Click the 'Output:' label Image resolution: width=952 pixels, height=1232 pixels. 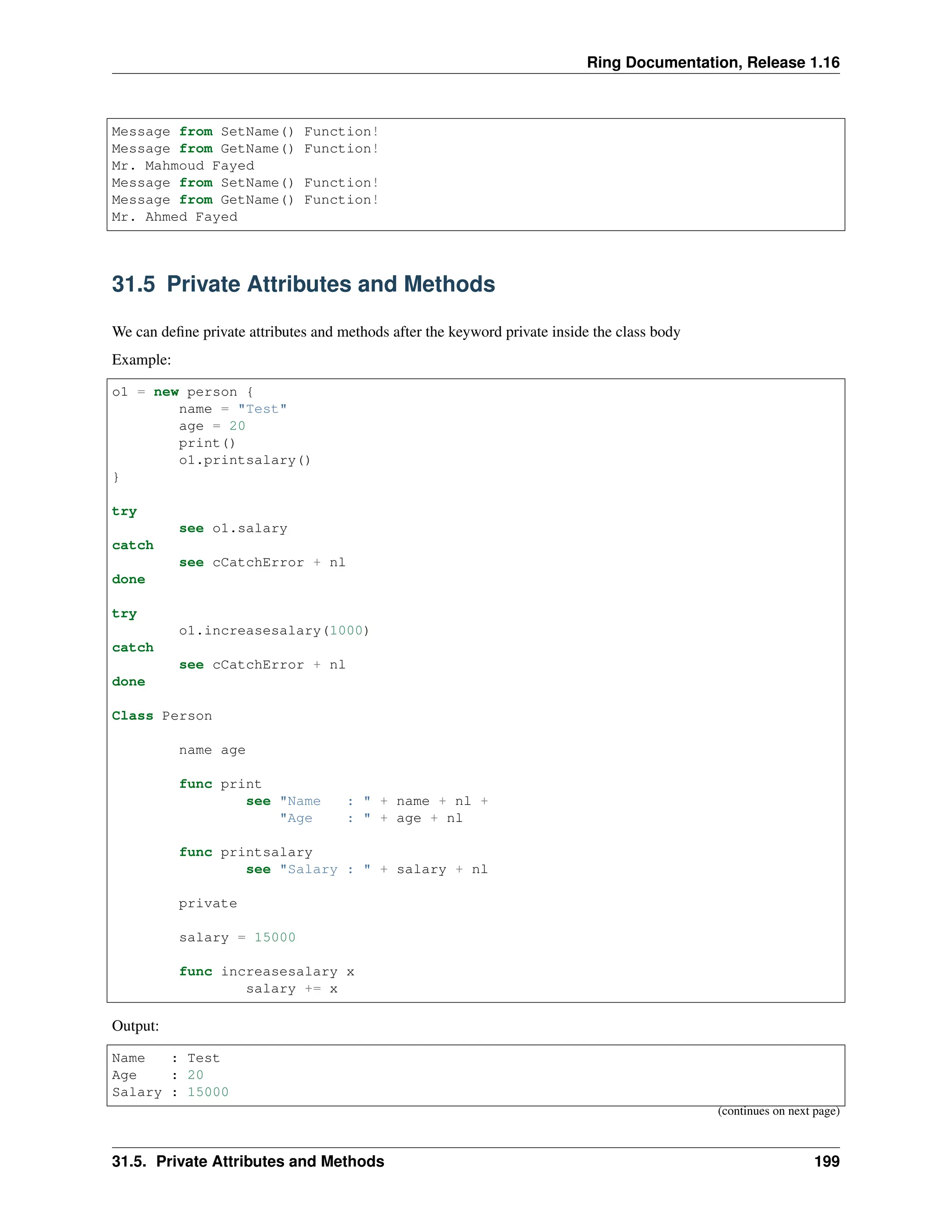[135, 1026]
